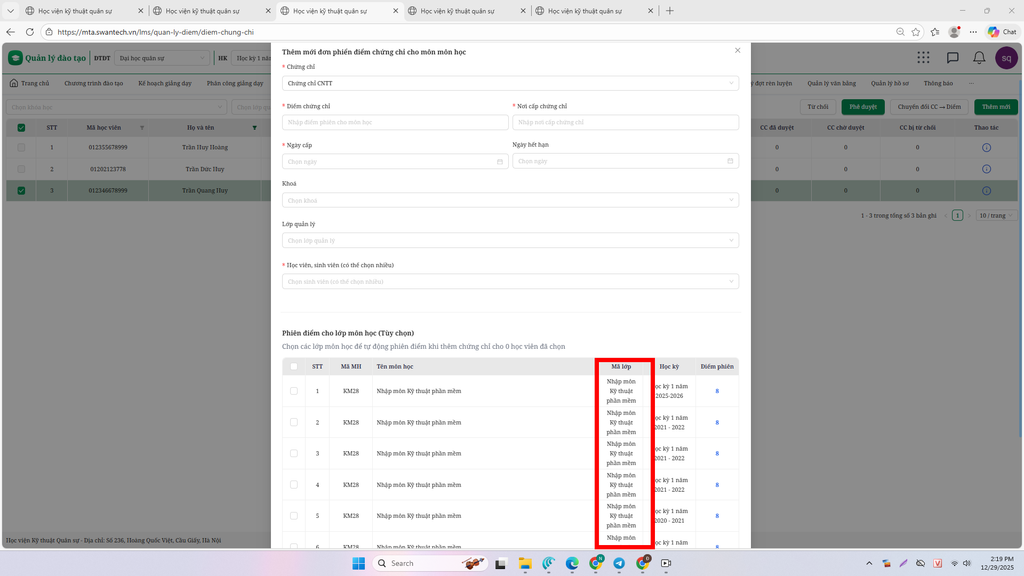
Task: Open browser settings and more menu
Action: tap(973, 31)
